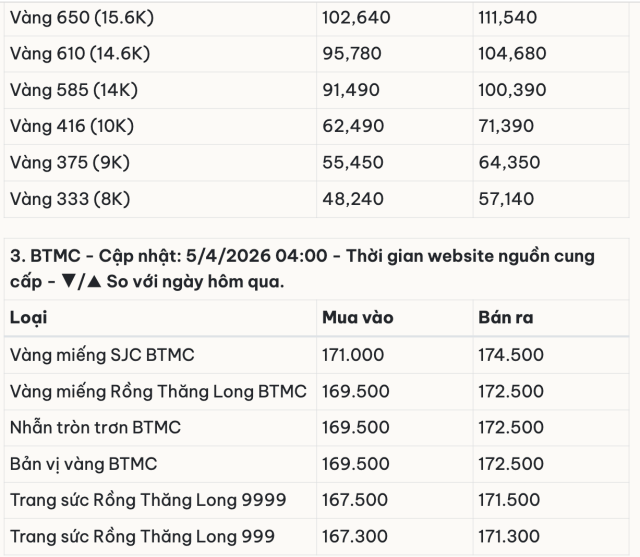Select the 71,390 price cell
This screenshot has height=557, width=640.
coord(509,126)
